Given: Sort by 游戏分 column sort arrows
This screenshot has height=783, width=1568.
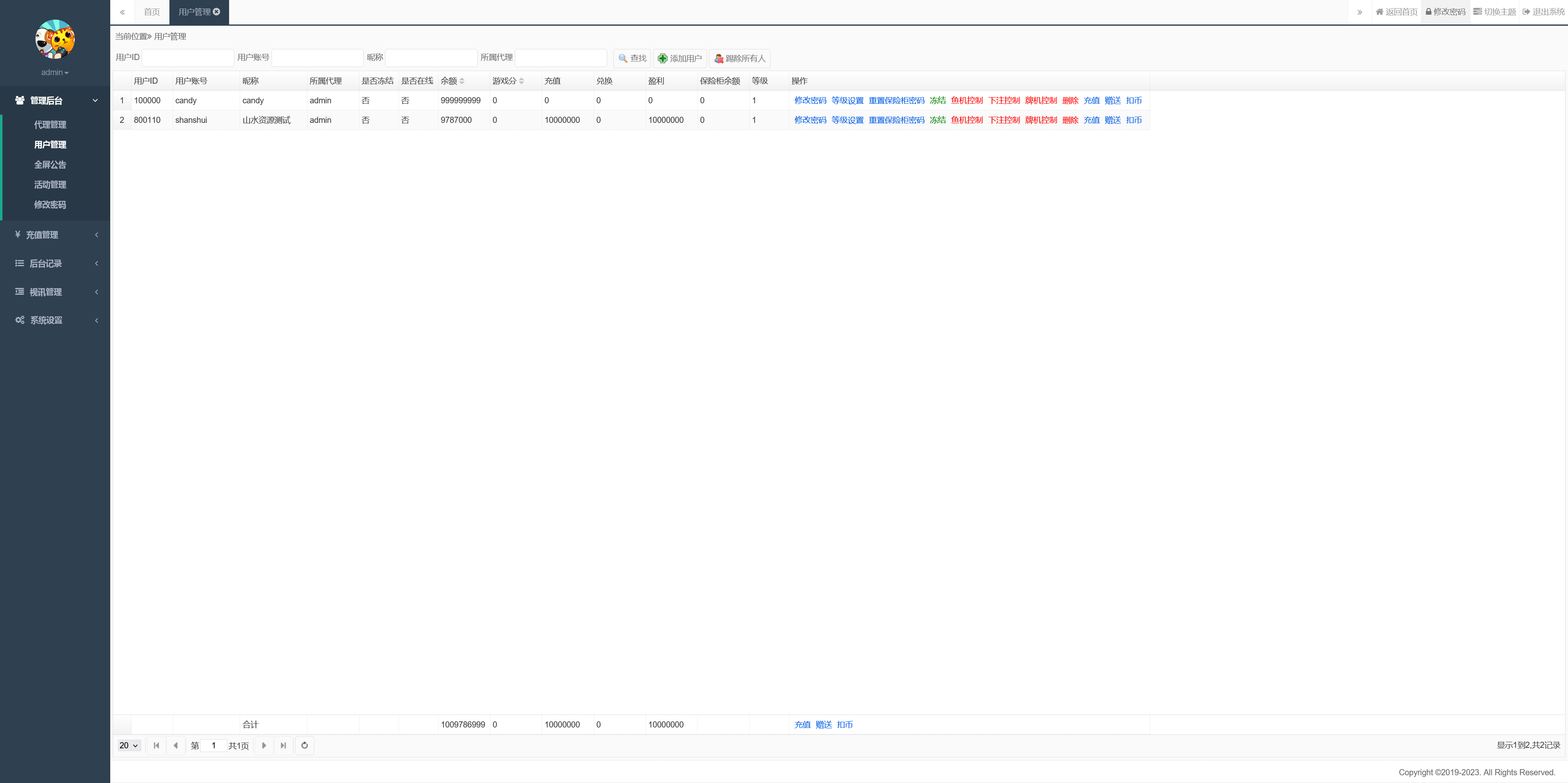Looking at the screenshot, I should pos(522,81).
